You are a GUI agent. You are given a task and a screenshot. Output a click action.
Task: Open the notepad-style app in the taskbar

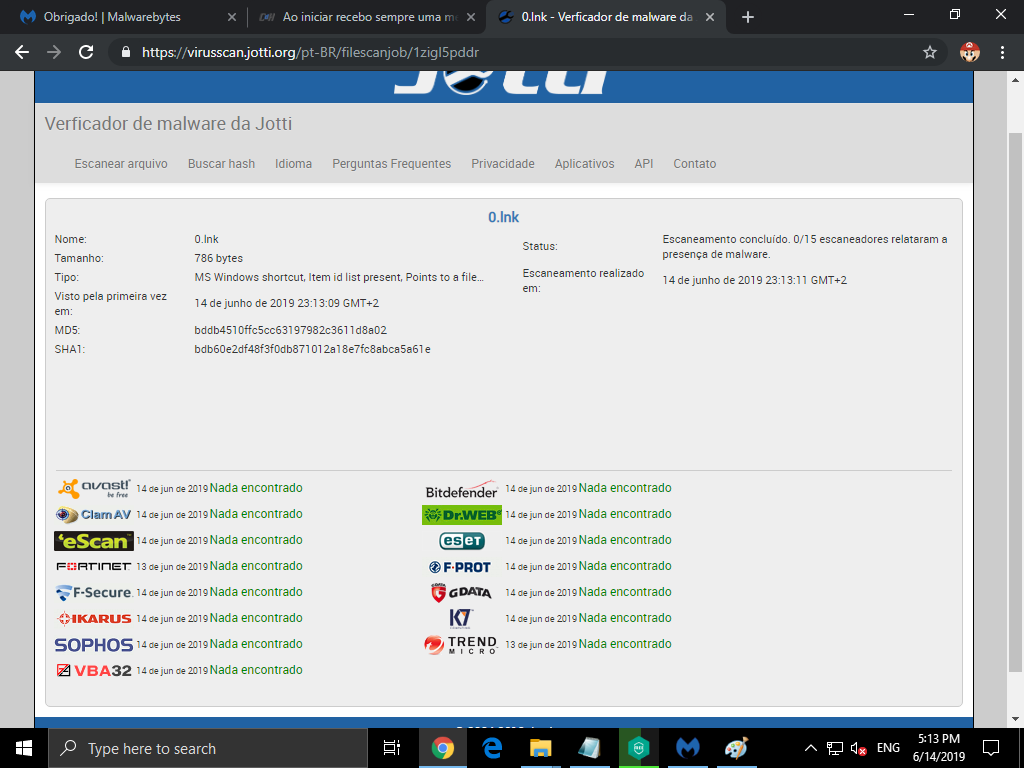(x=590, y=748)
